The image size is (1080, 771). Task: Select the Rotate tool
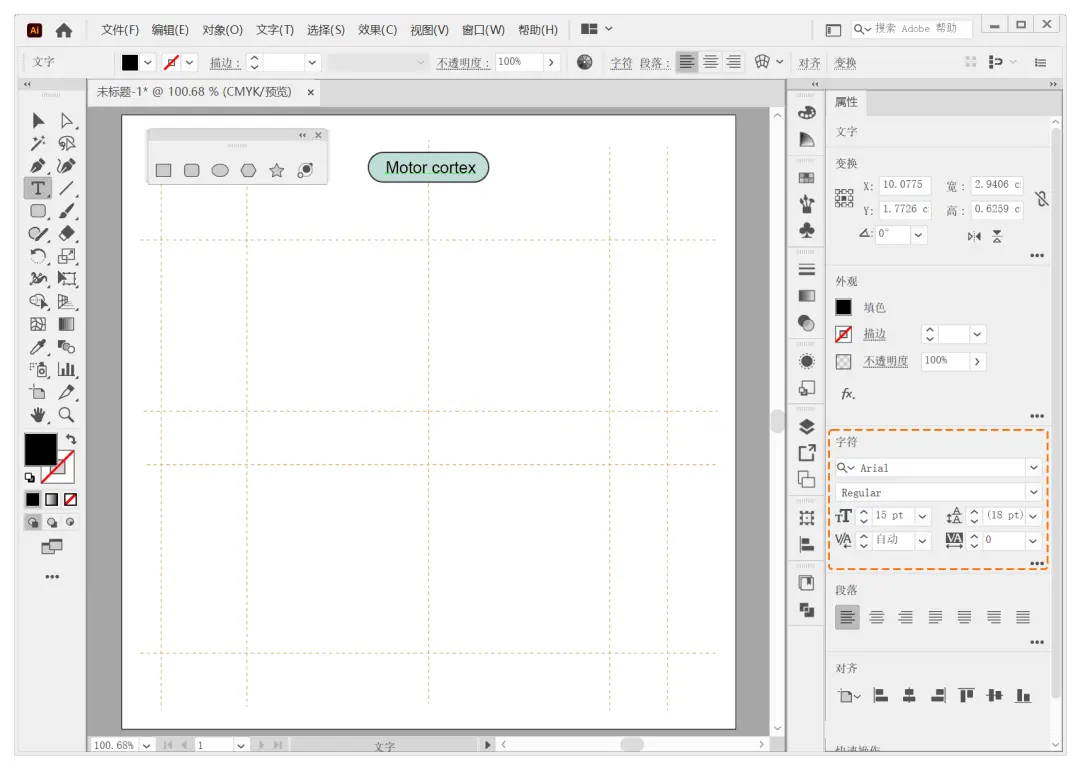point(38,256)
